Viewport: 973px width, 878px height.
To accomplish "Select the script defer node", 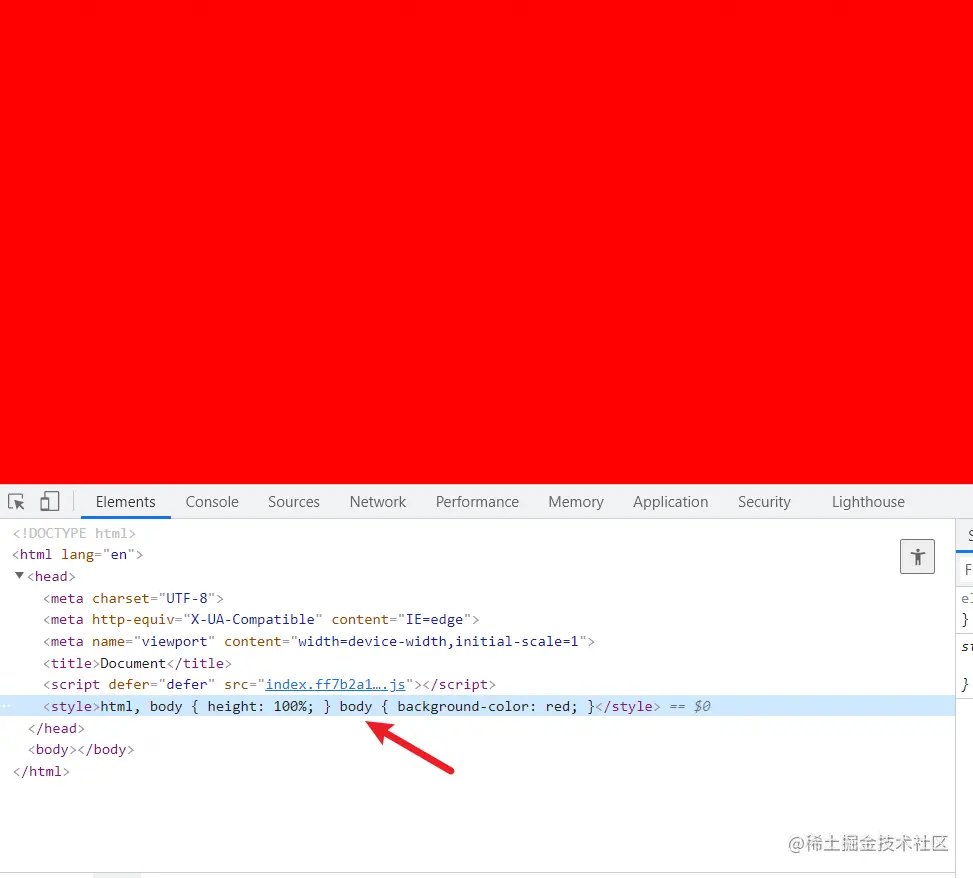I will coord(269,684).
